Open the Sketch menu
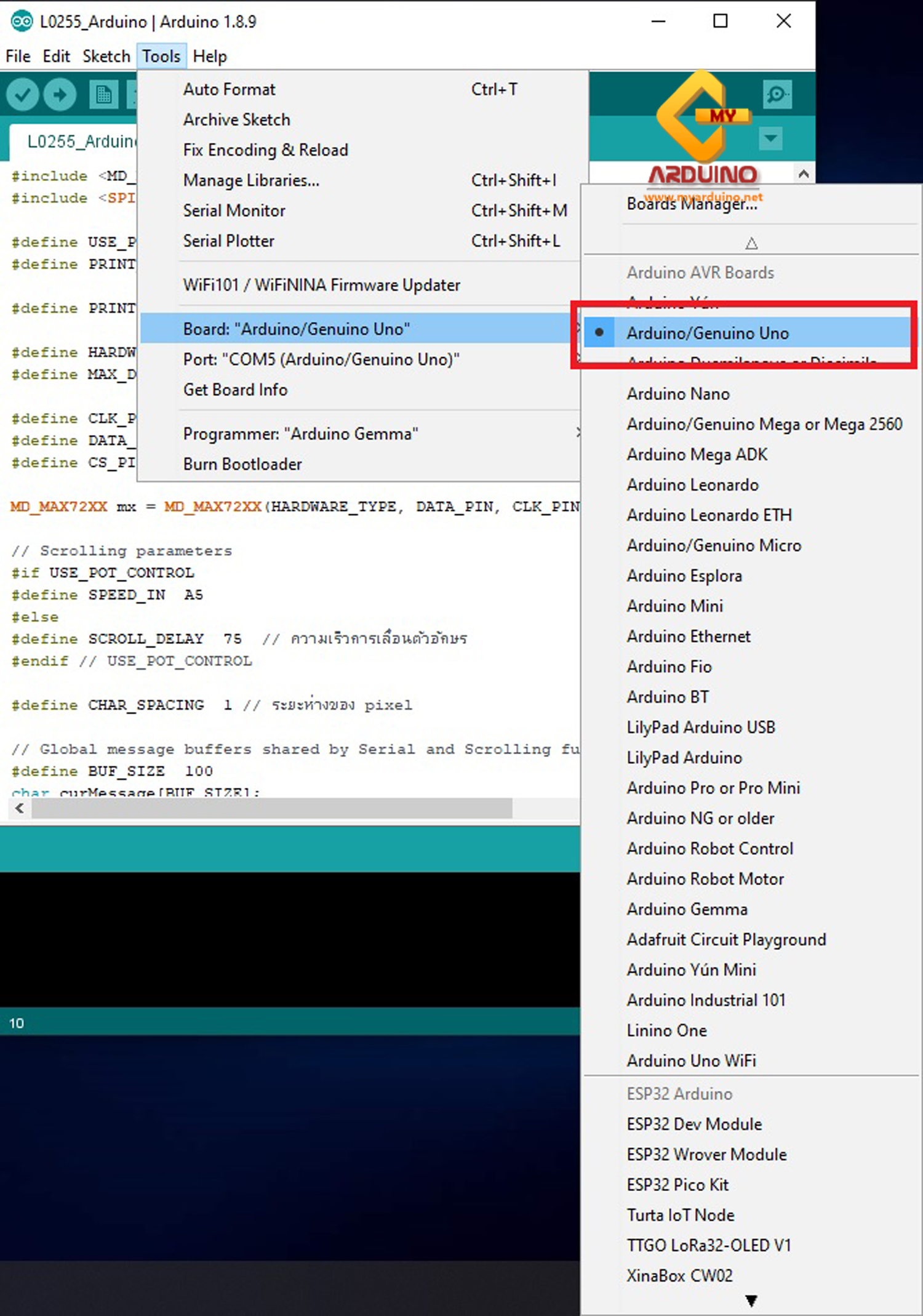 [106, 57]
